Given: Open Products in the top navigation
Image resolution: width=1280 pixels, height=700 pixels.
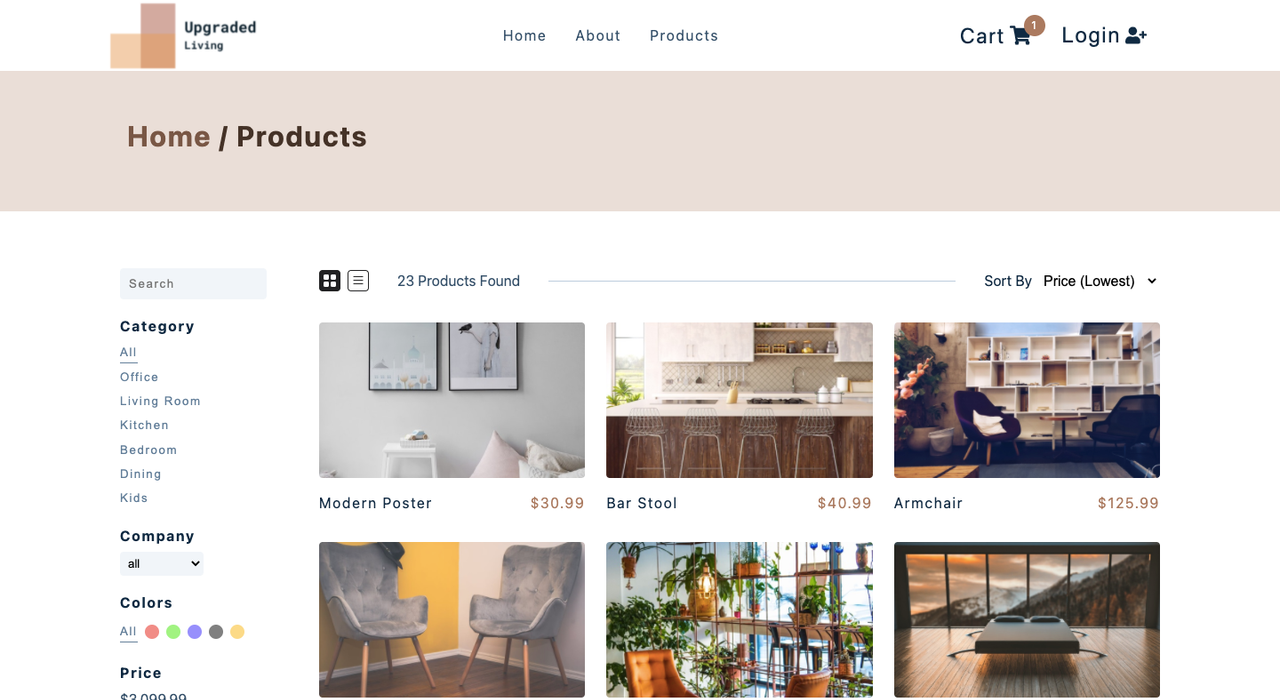Looking at the screenshot, I should pos(684,36).
